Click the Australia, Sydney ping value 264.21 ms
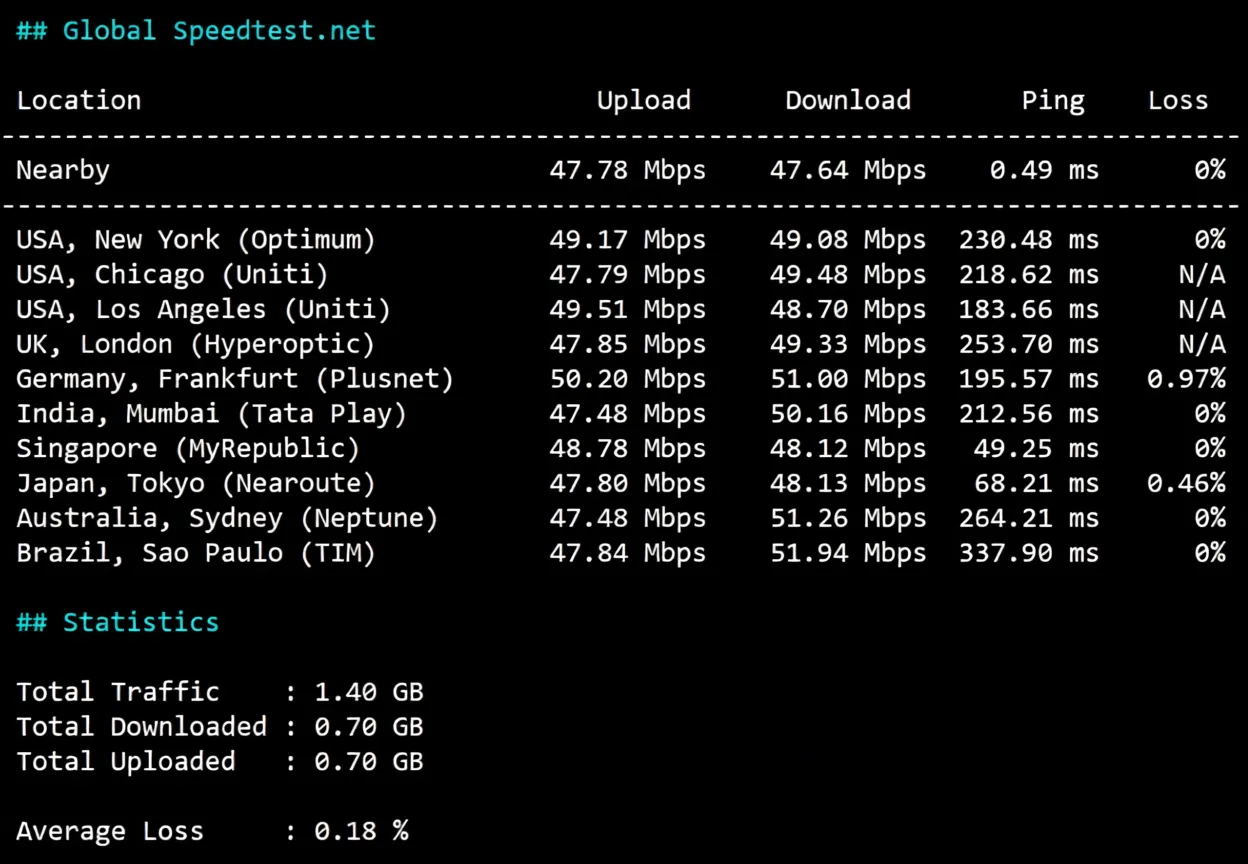The height and width of the screenshot is (864, 1248). (x=1028, y=518)
